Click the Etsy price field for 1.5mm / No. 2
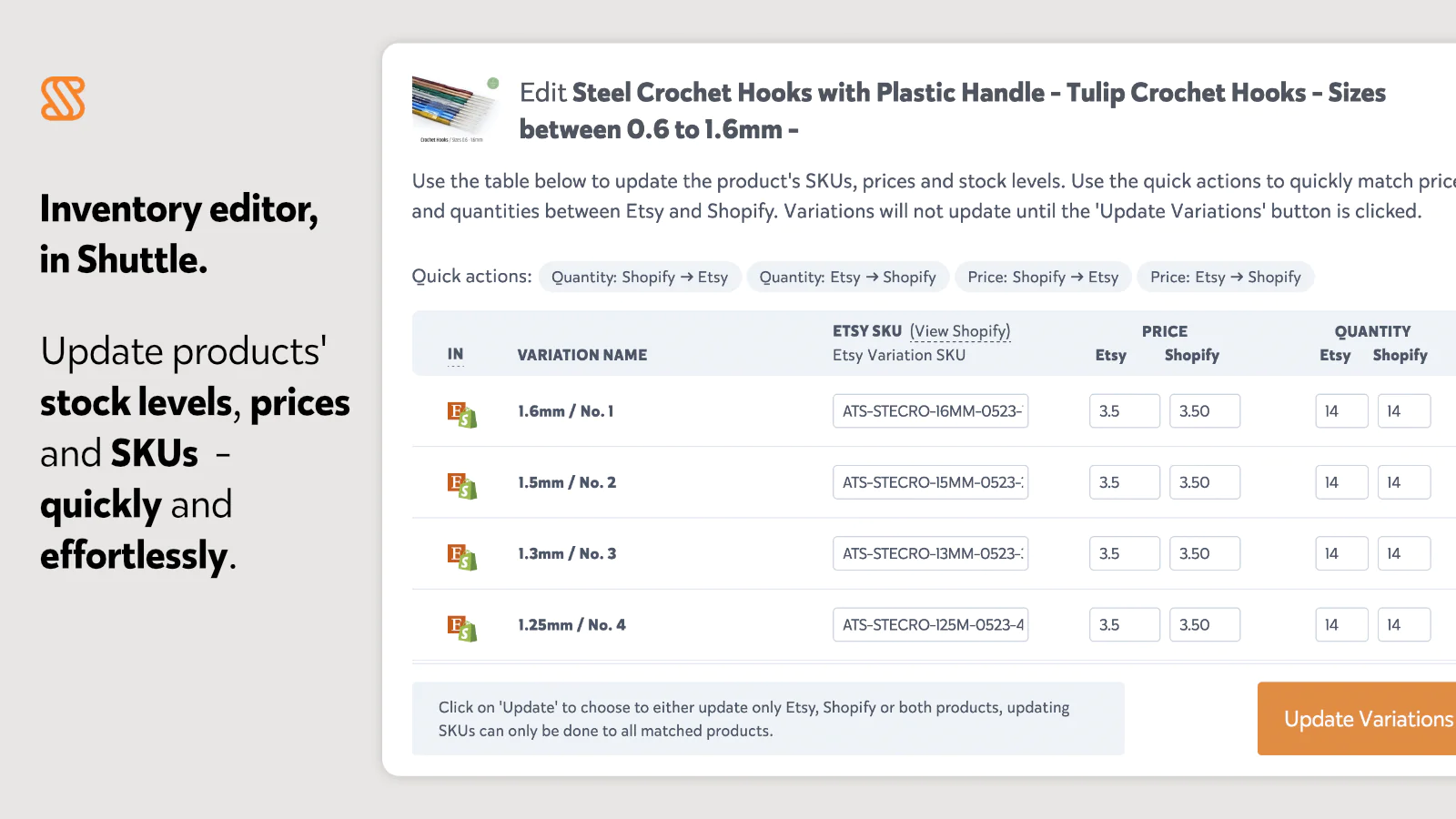The height and width of the screenshot is (819, 1456). point(1124,482)
